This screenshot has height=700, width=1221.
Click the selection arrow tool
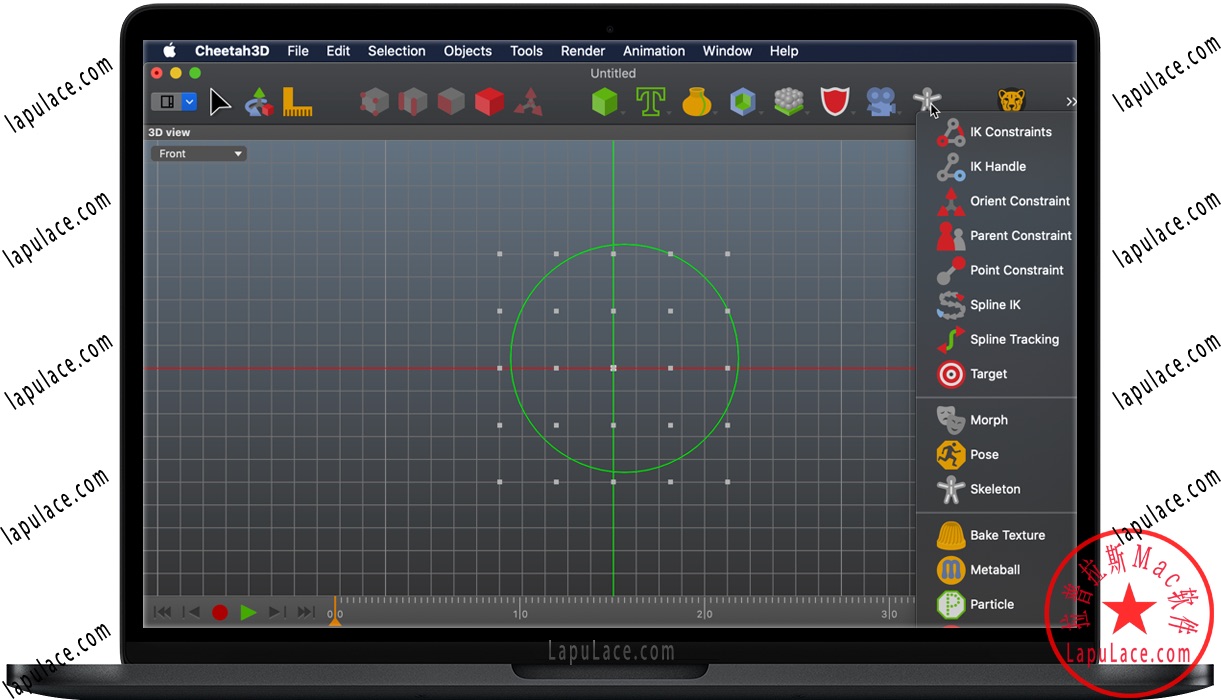219,101
